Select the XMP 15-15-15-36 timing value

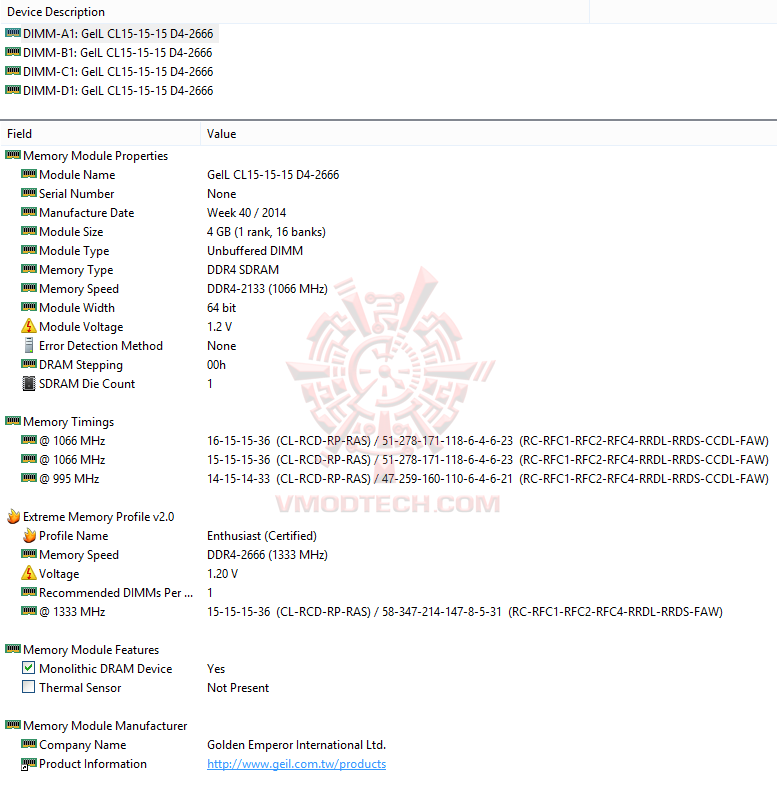(465, 612)
